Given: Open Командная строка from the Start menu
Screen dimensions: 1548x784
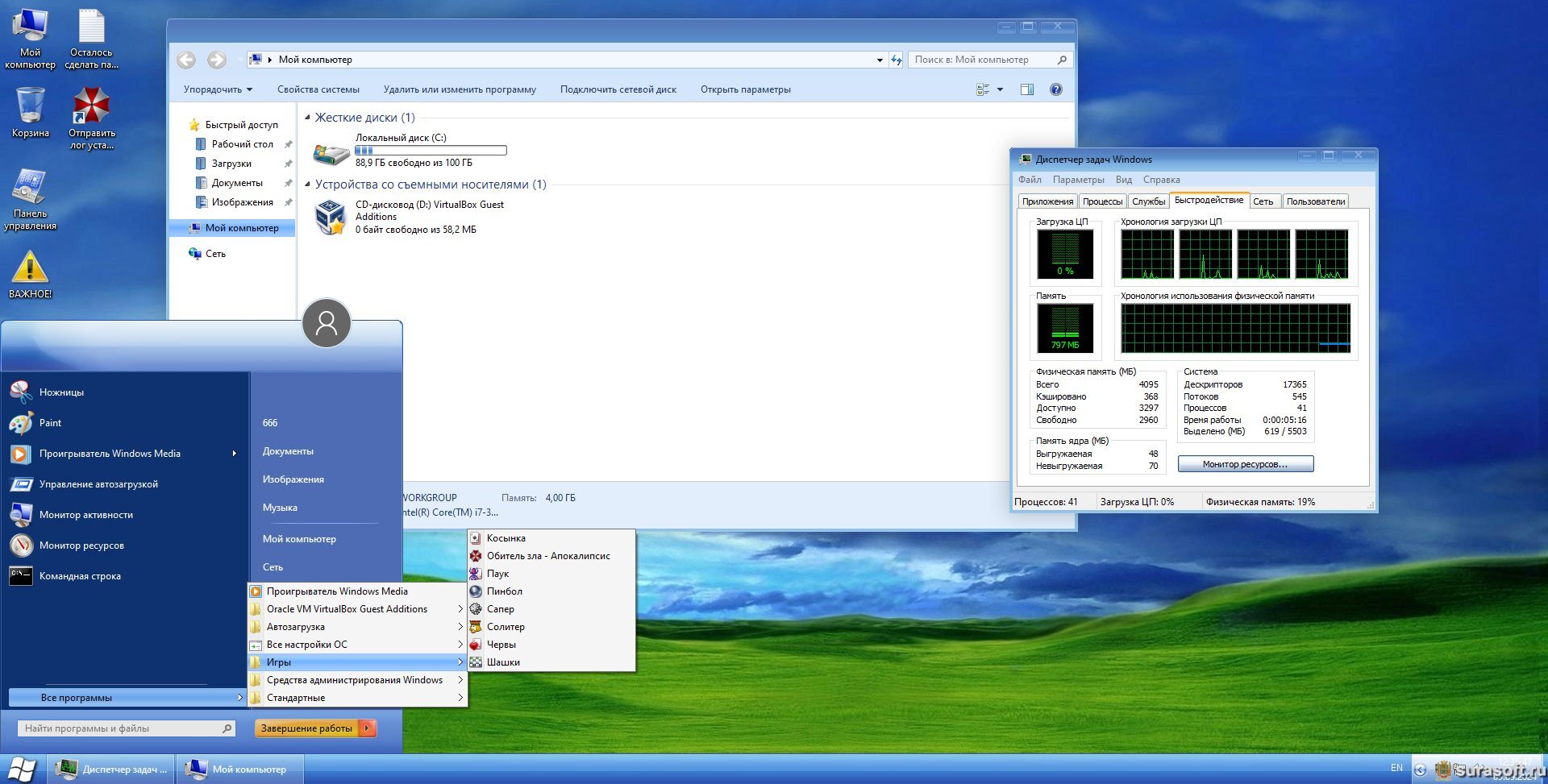Looking at the screenshot, I should click(80, 576).
